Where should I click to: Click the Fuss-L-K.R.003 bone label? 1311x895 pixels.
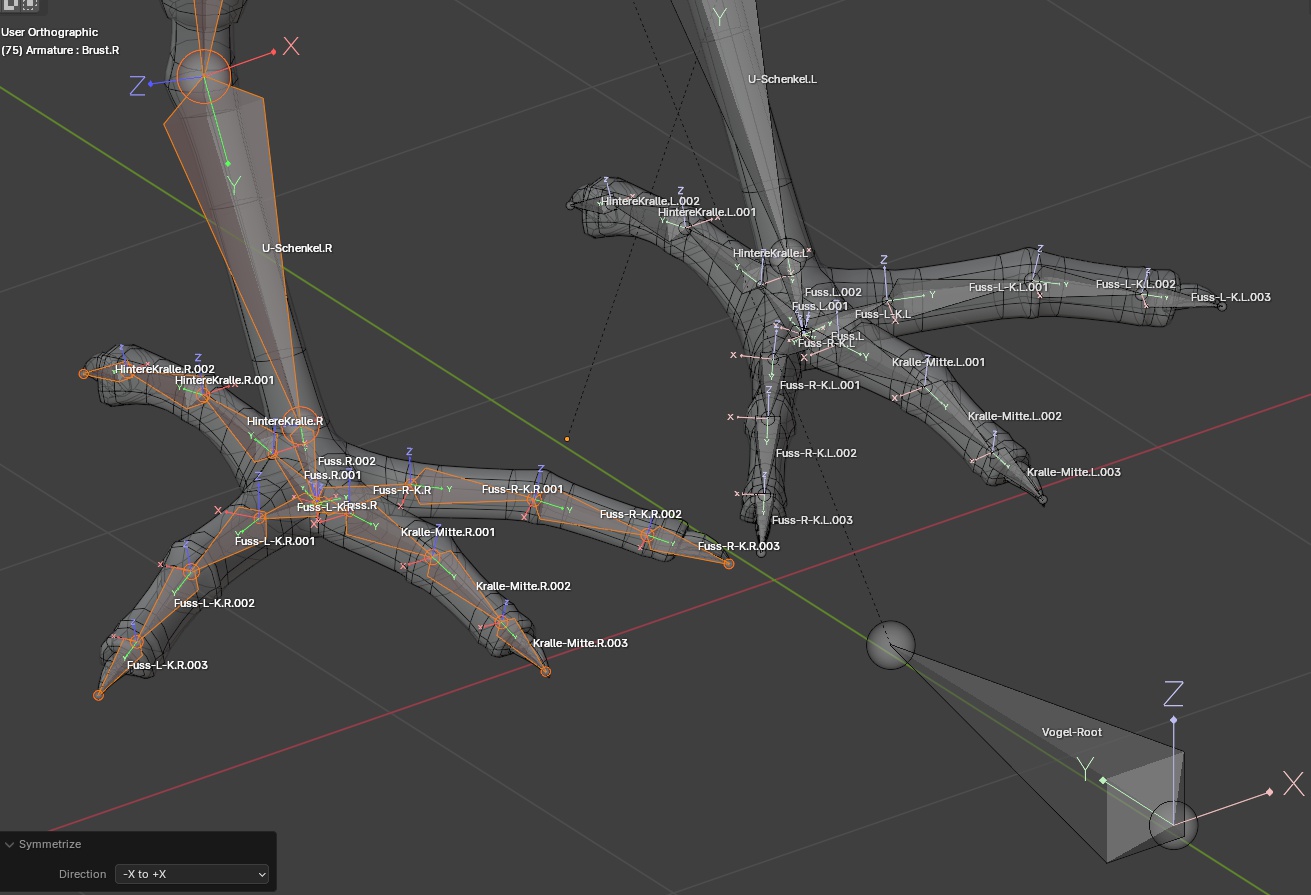pos(167,665)
